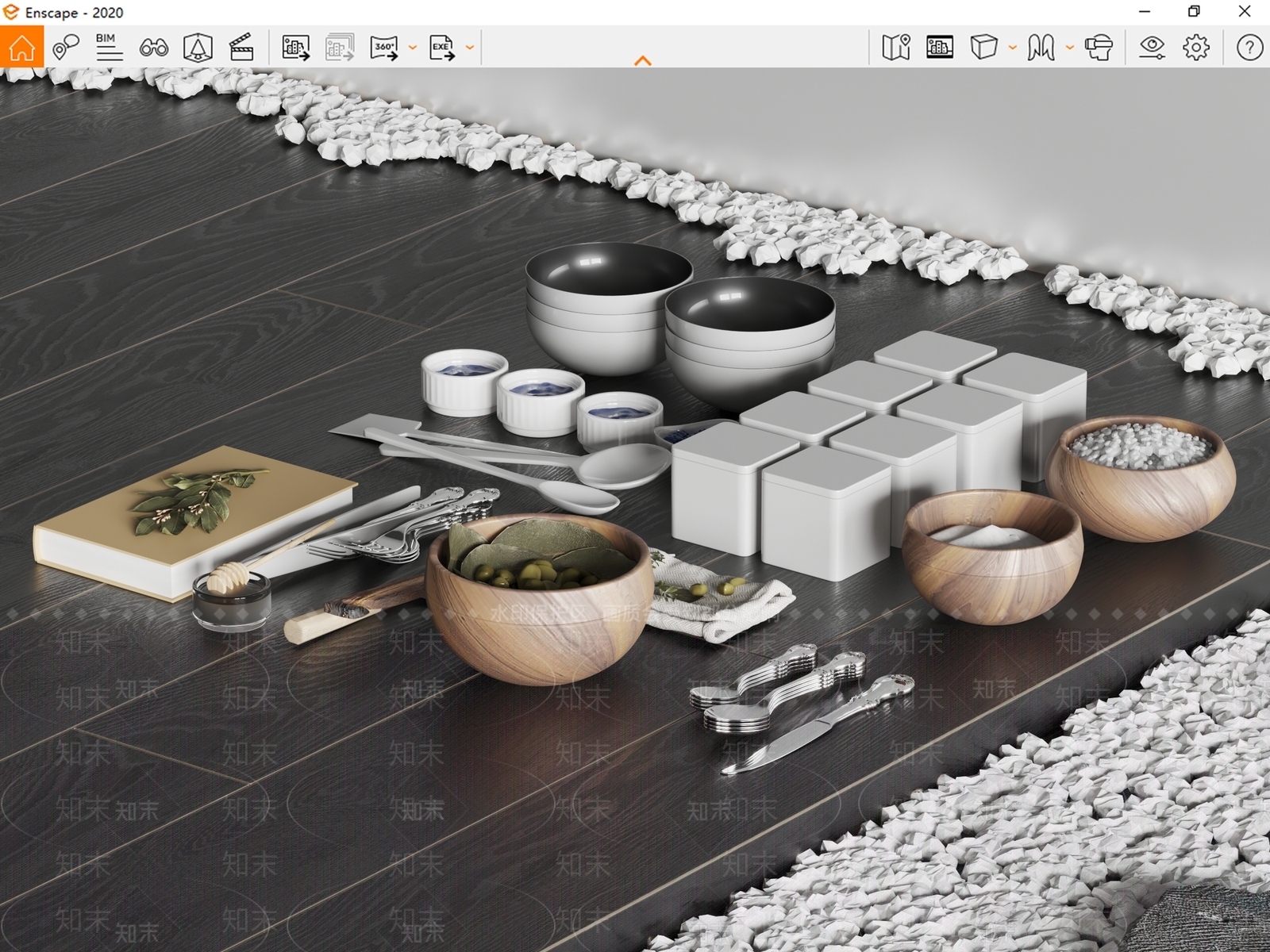1270x952 pixels.
Task: Open the video editor clapperboard
Action: click(x=241, y=48)
